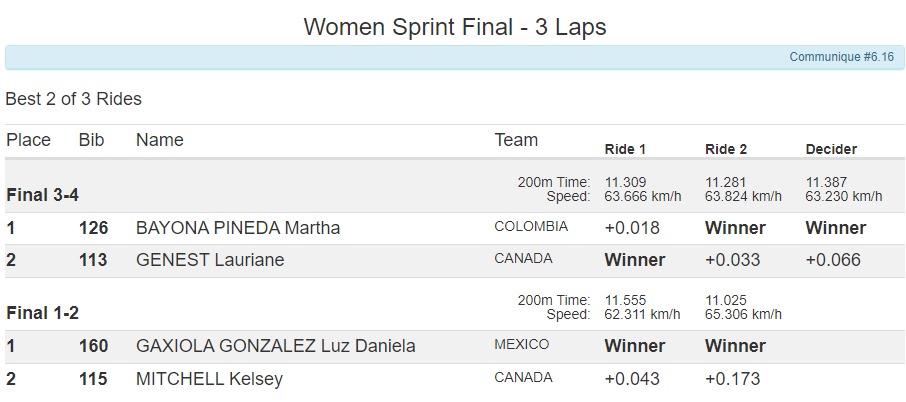
Task: Click Mitchell's +0.173 Ride 2 gap
Action: tap(732, 379)
